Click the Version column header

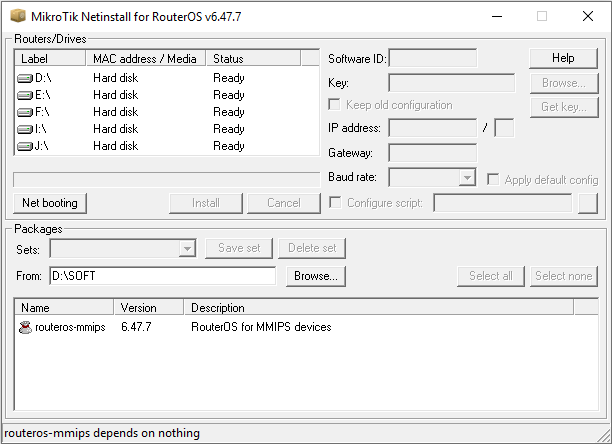point(149,307)
